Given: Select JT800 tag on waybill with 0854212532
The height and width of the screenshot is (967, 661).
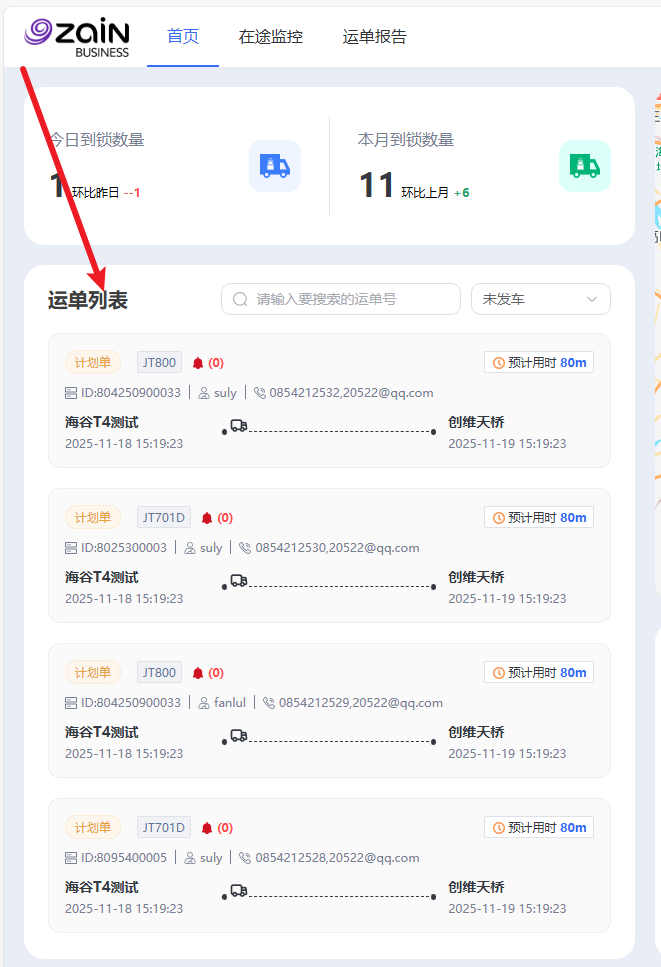Looking at the screenshot, I should pyautogui.click(x=159, y=363).
